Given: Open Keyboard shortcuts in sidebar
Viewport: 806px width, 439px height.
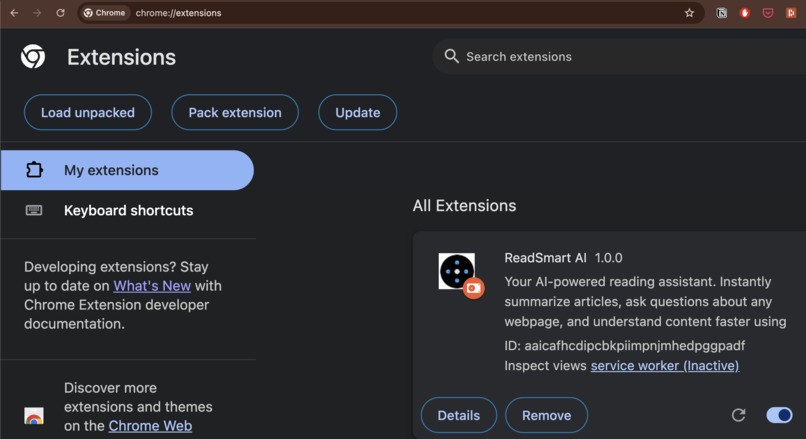Looking at the screenshot, I should click(127, 210).
